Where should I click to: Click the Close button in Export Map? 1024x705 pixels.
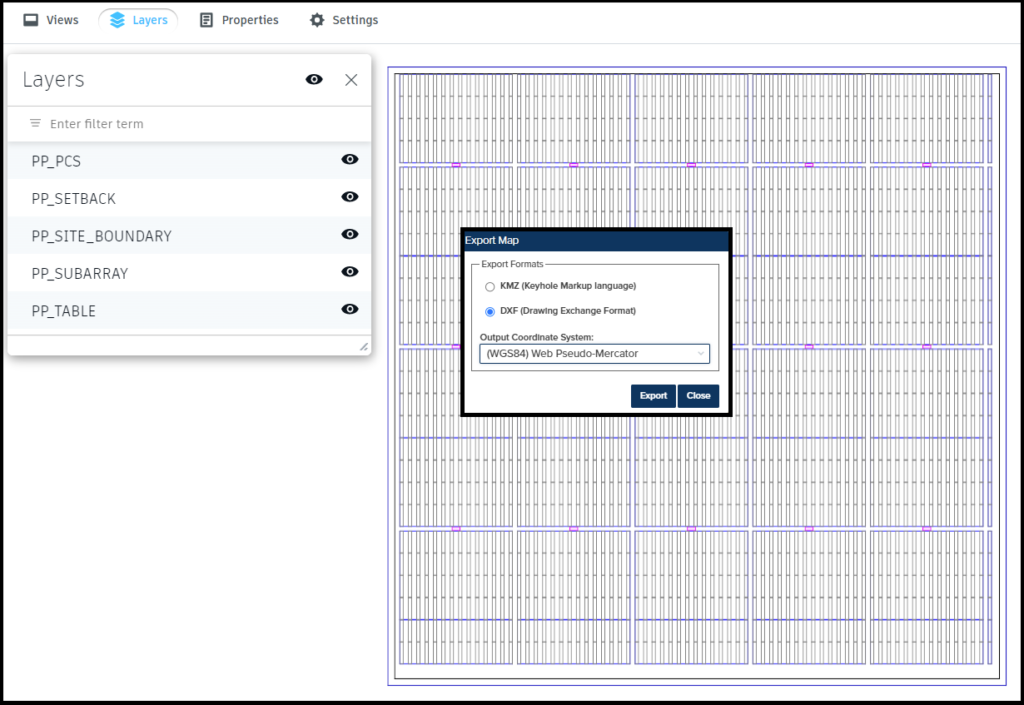coord(698,396)
